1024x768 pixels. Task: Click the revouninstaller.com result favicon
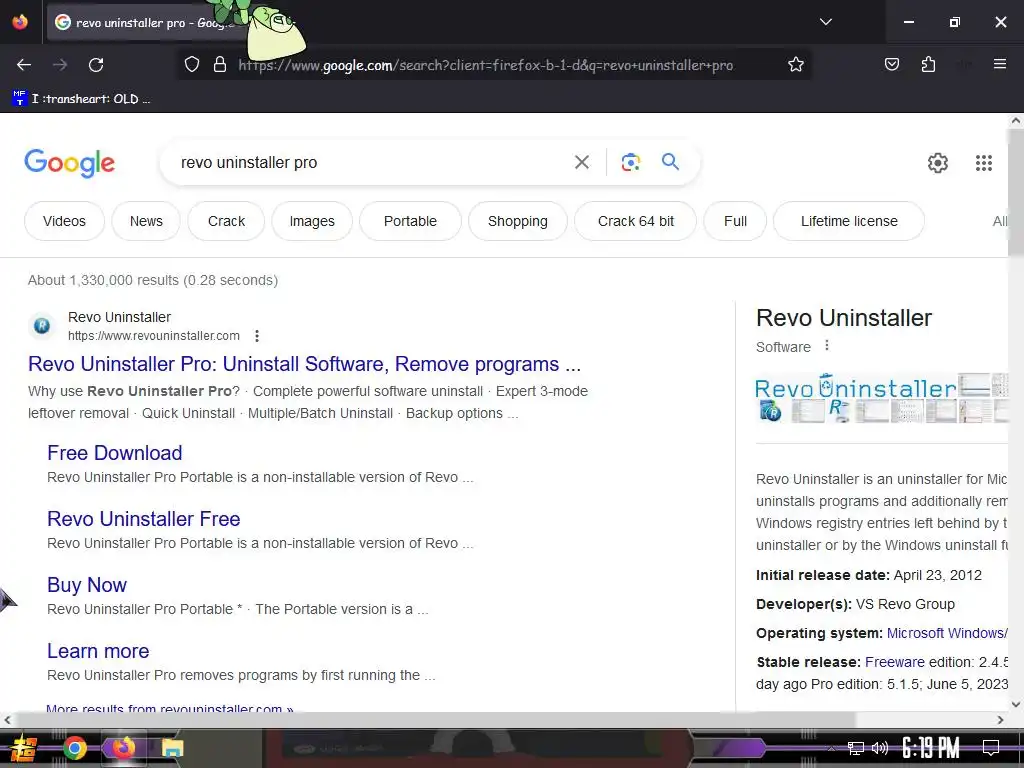pos(42,325)
